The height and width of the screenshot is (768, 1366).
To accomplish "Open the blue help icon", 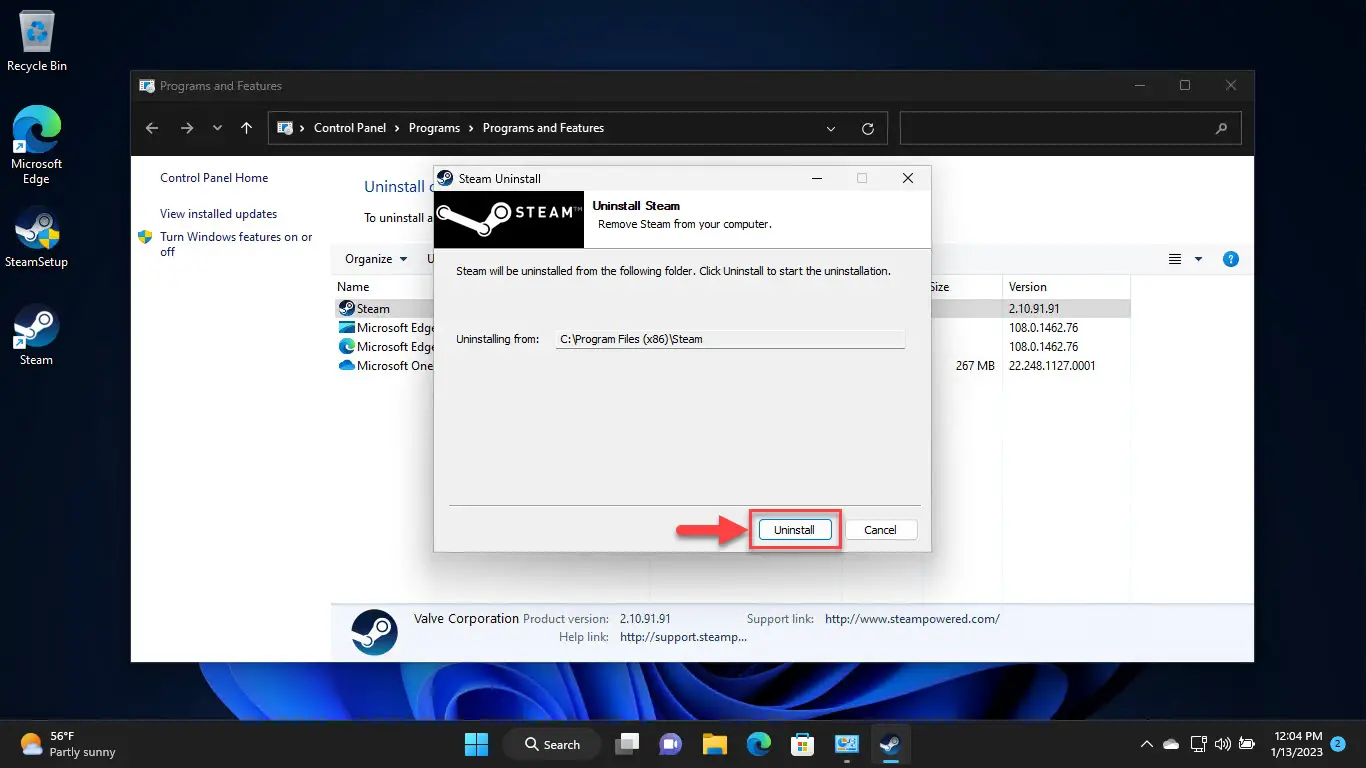I will click(x=1231, y=259).
